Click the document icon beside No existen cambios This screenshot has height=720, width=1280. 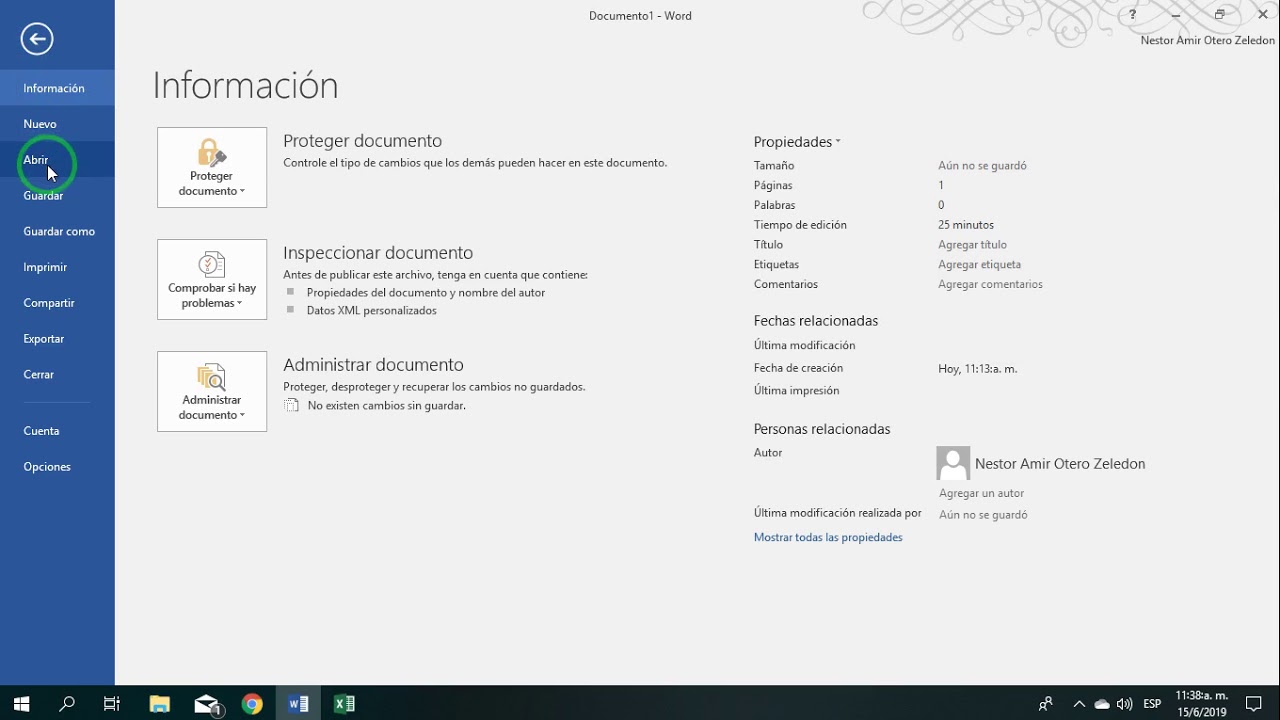(292, 406)
